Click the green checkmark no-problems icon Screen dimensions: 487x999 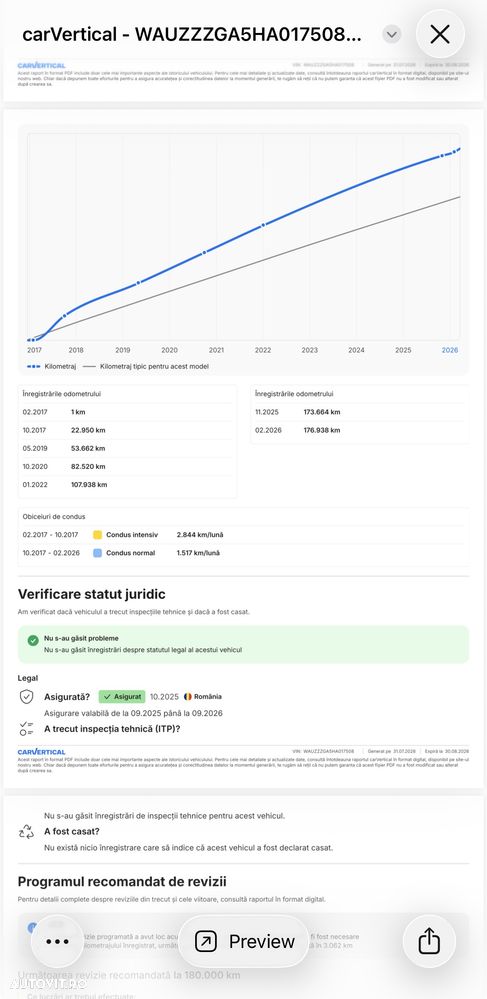click(33, 640)
